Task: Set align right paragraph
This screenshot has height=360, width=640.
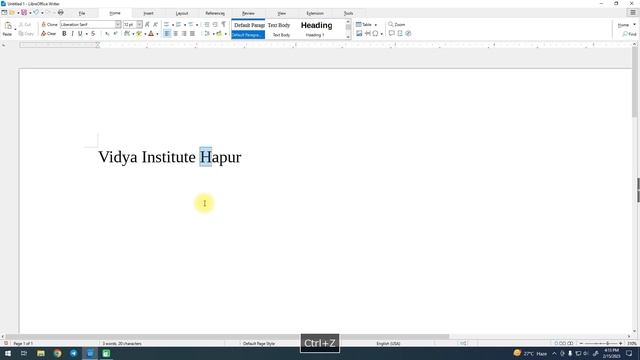Action: (x=184, y=34)
